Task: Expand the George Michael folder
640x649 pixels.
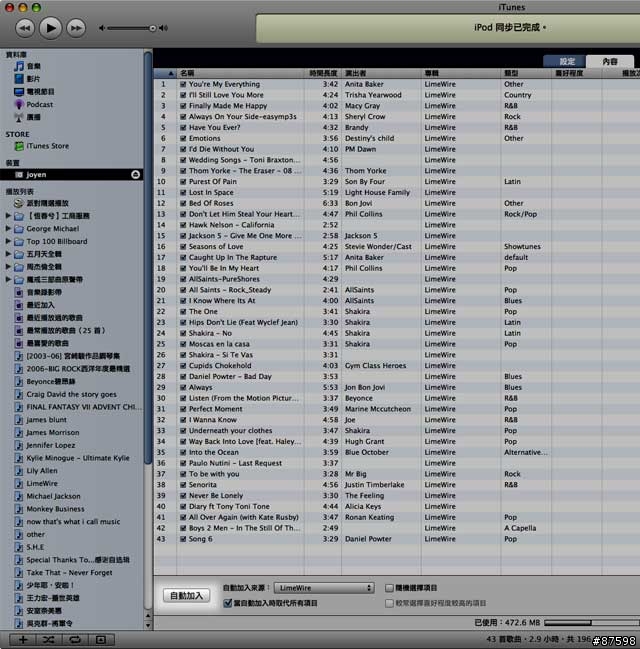Action: [8, 228]
